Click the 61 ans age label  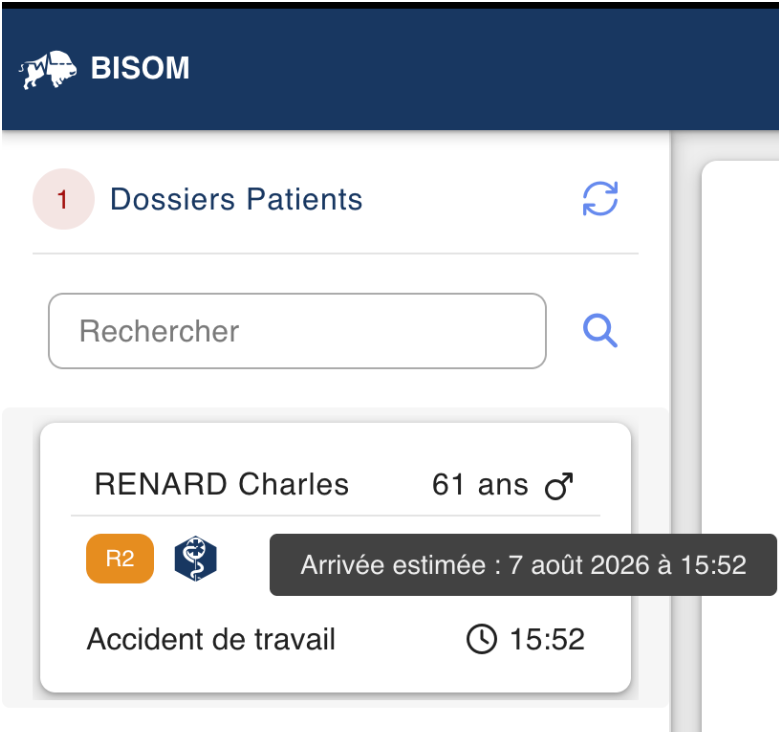coord(480,485)
